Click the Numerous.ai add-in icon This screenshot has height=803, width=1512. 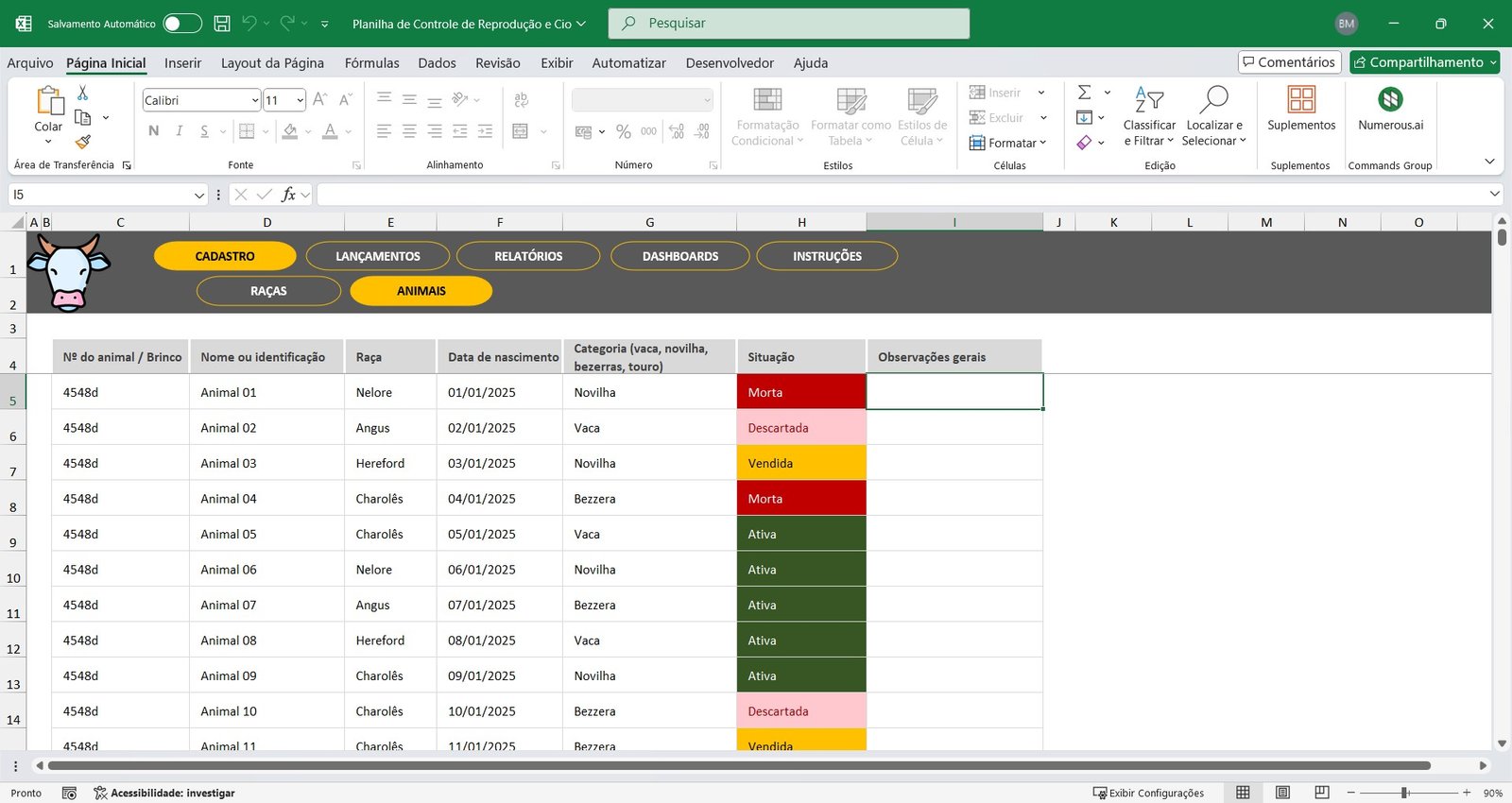click(1390, 100)
